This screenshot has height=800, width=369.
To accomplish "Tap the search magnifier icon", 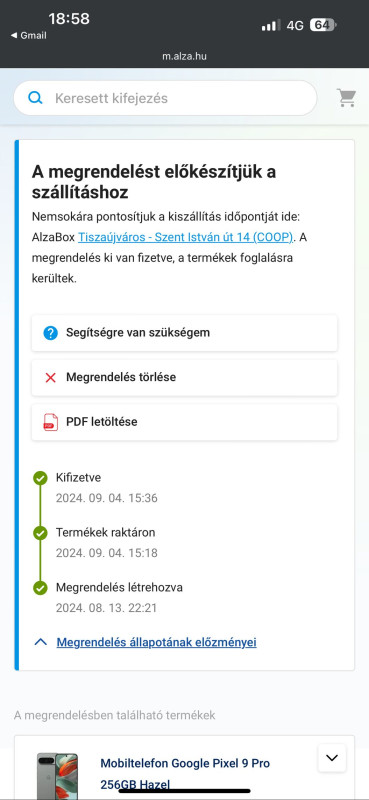I will [x=35, y=98].
